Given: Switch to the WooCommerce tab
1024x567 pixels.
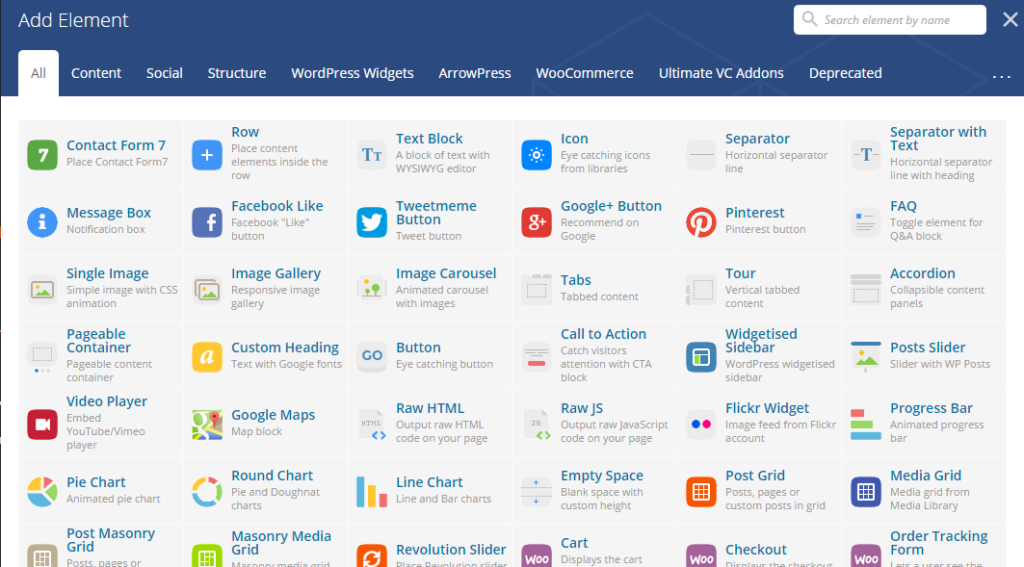Looking at the screenshot, I should tap(584, 73).
